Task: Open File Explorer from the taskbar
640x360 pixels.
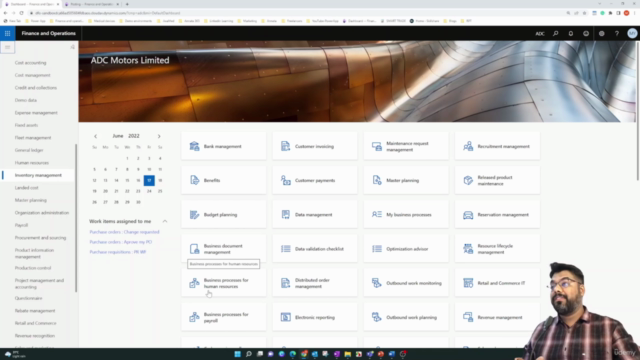Action: click(x=348, y=354)
